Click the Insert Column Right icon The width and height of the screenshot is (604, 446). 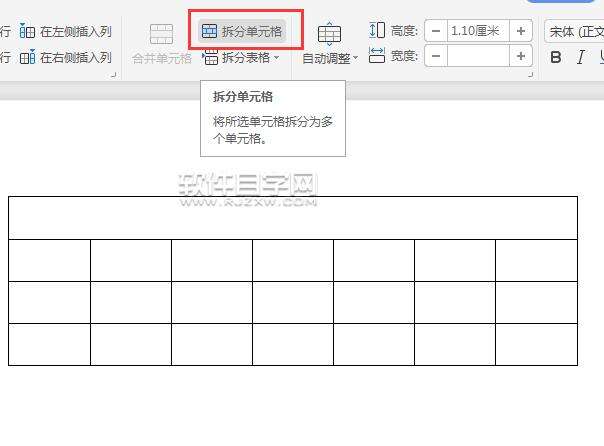pos(27,57)
